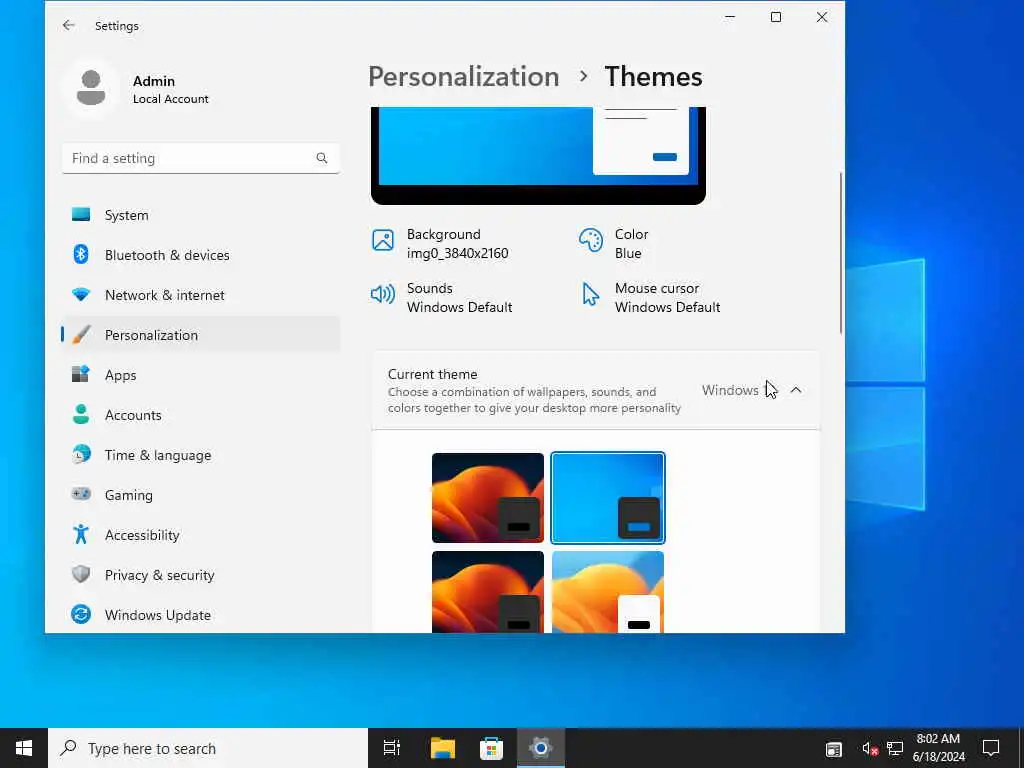Select the second-row dark orange theme thumbnail
Image resolution: width=1024 pixels, height=768 pixels.
(487, 592)
